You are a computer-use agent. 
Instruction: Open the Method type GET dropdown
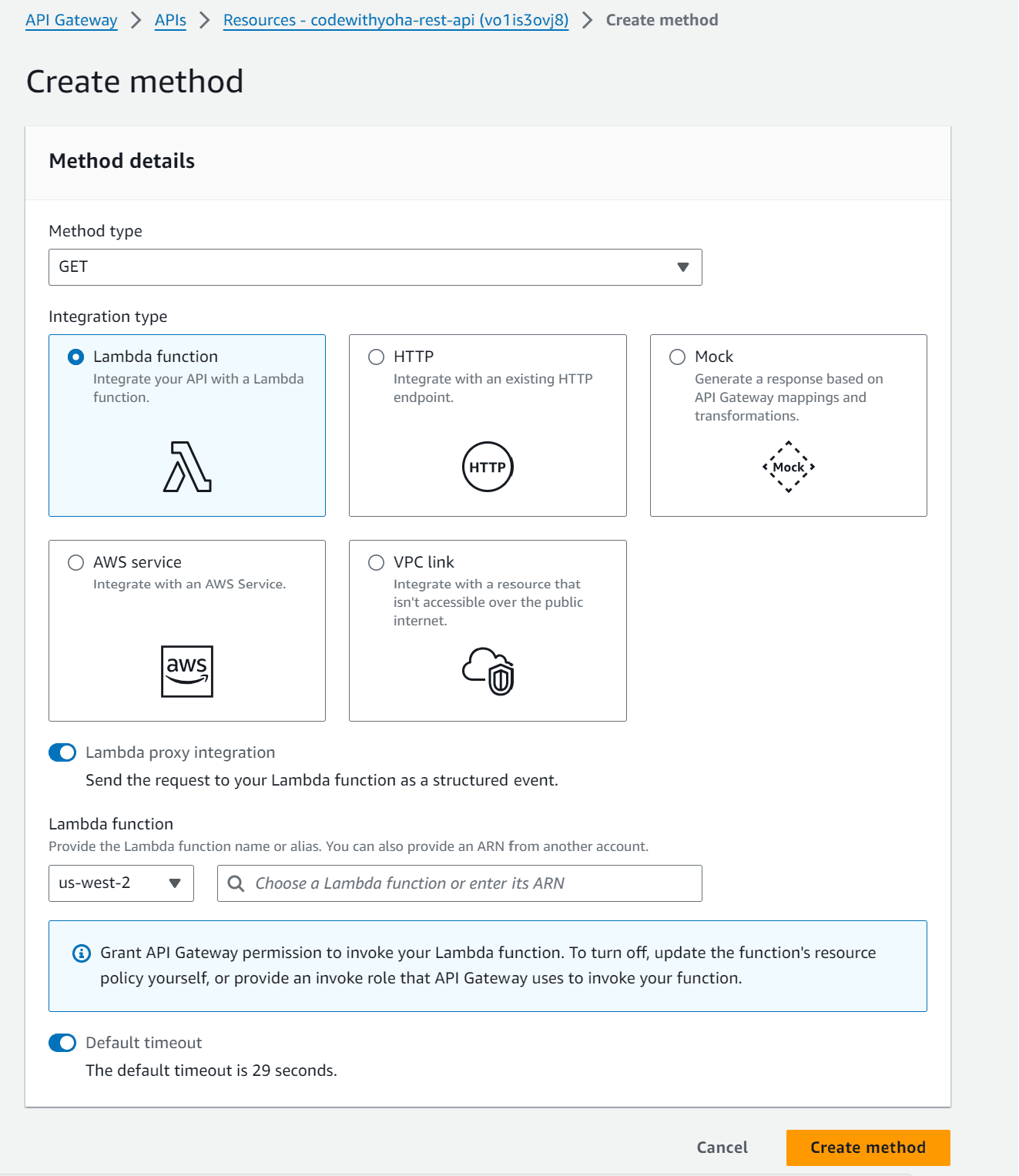coord(375,267)
